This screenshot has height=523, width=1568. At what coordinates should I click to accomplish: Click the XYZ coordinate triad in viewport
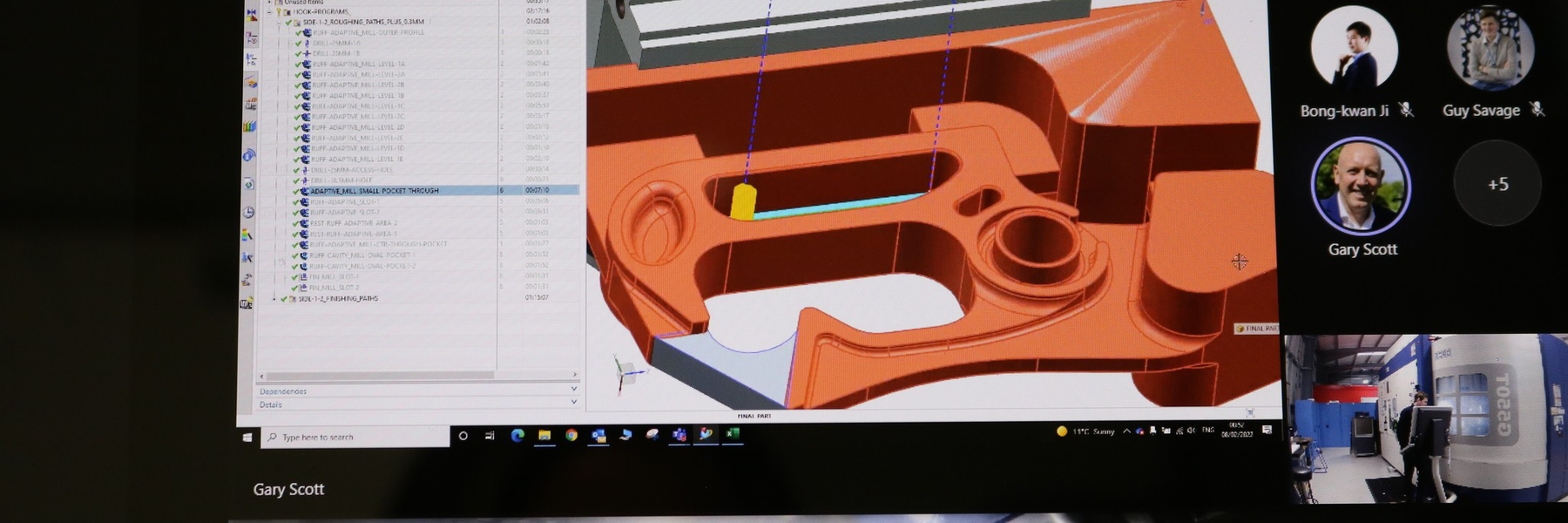[627, 373]
